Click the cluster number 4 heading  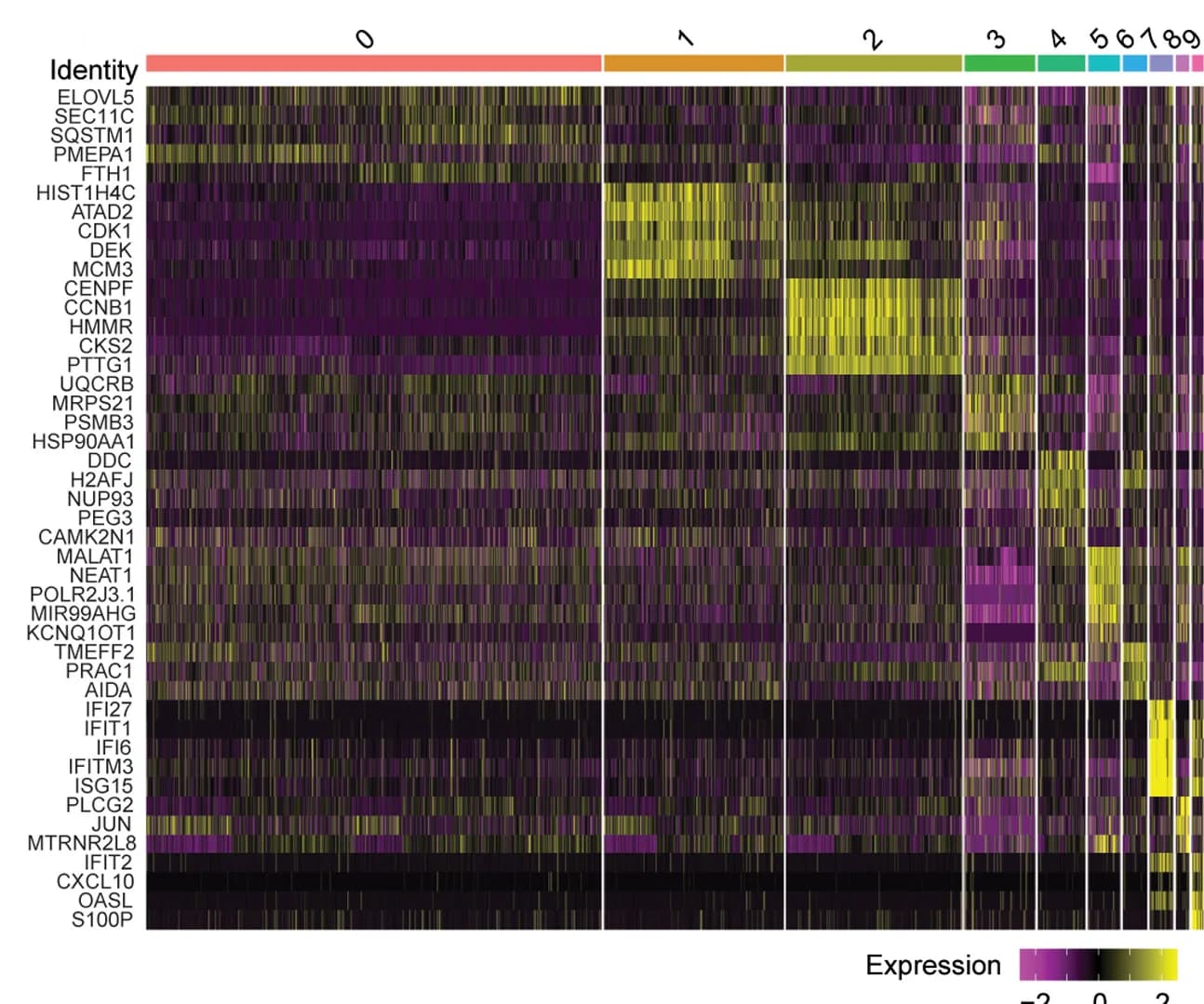point(1058,38)
